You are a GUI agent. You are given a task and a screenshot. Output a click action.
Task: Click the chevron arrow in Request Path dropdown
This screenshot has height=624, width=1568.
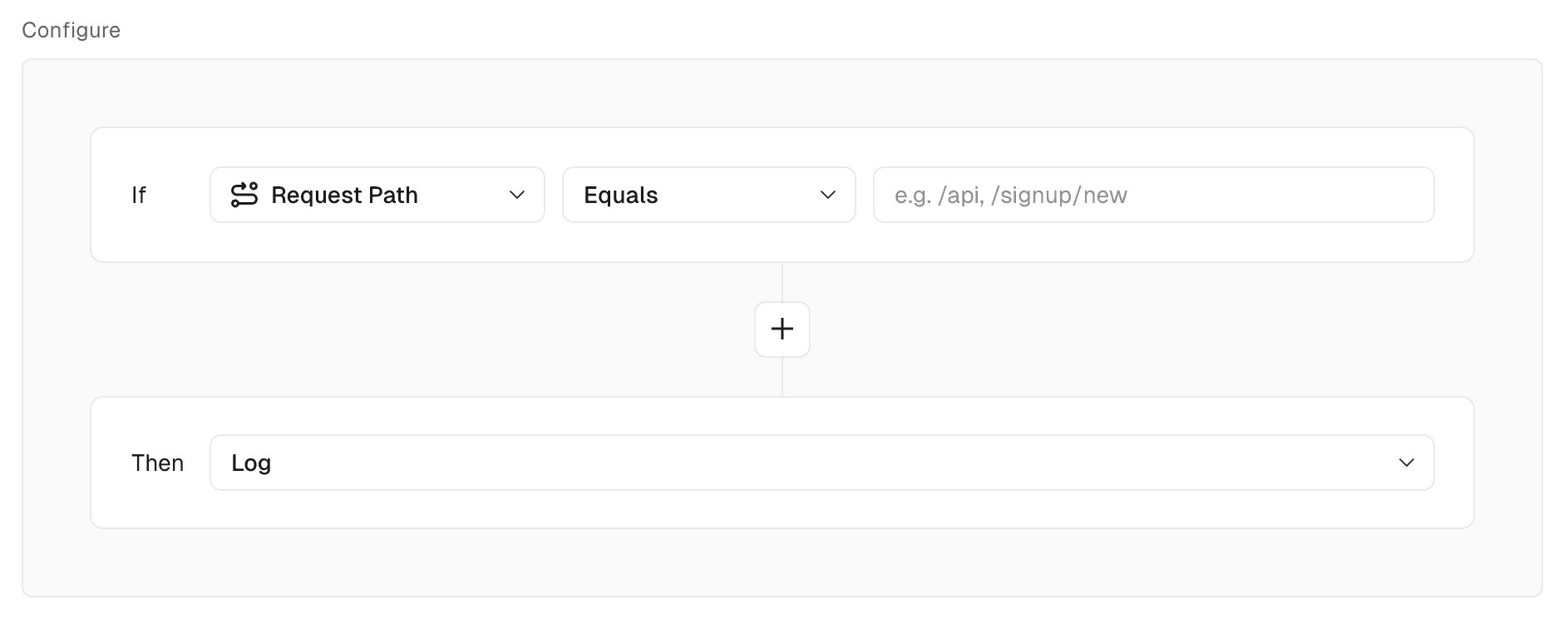pos(517,195)
